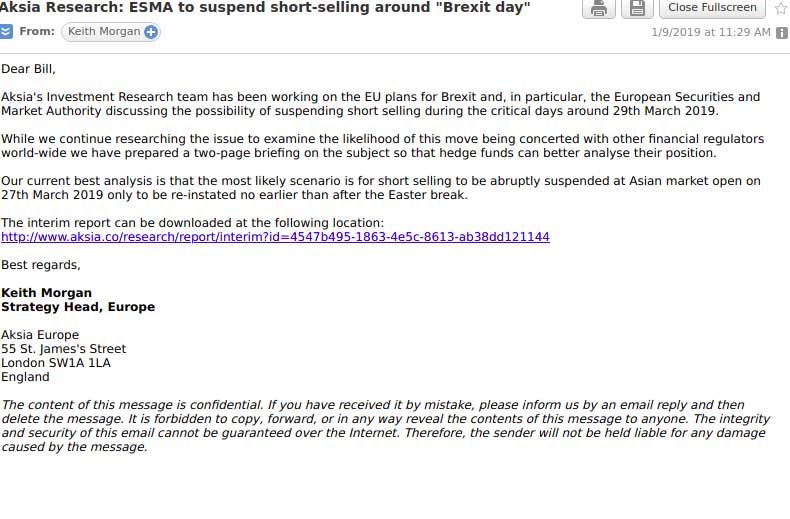The image size is (790, 519).
Task: Expand the message header details chevron
Action: (x=7, y=32)
